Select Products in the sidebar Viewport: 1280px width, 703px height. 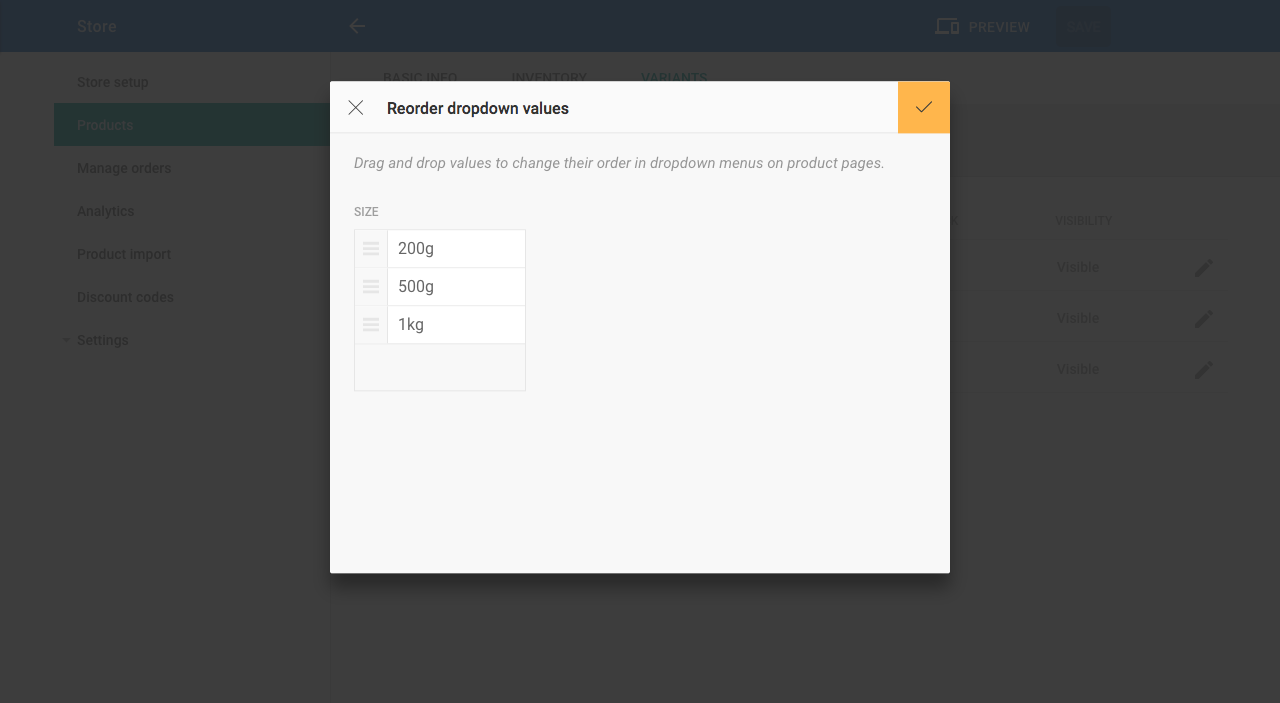click(x=192, y=125)
